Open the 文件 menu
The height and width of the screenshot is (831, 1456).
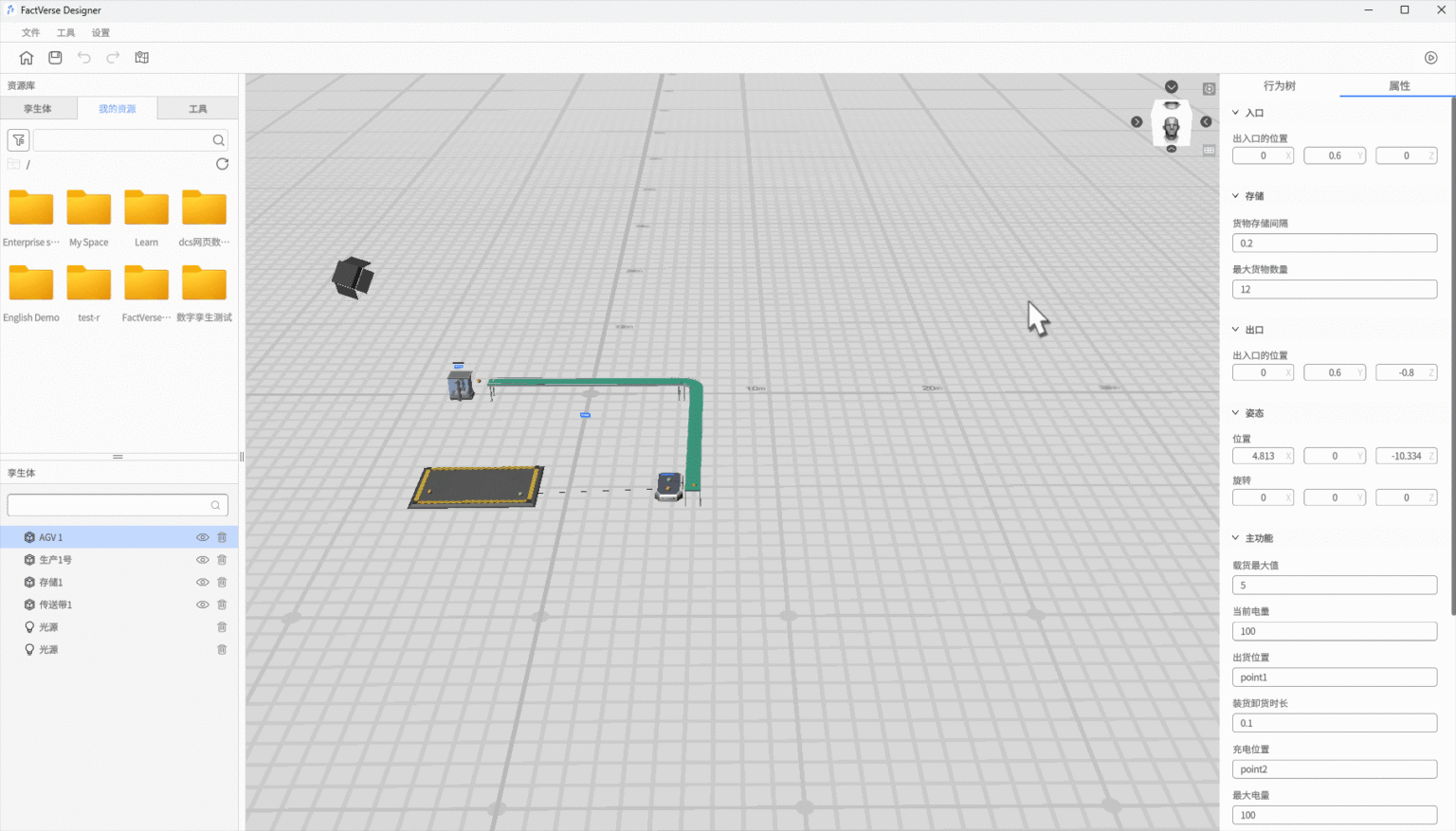click(30, 33)
